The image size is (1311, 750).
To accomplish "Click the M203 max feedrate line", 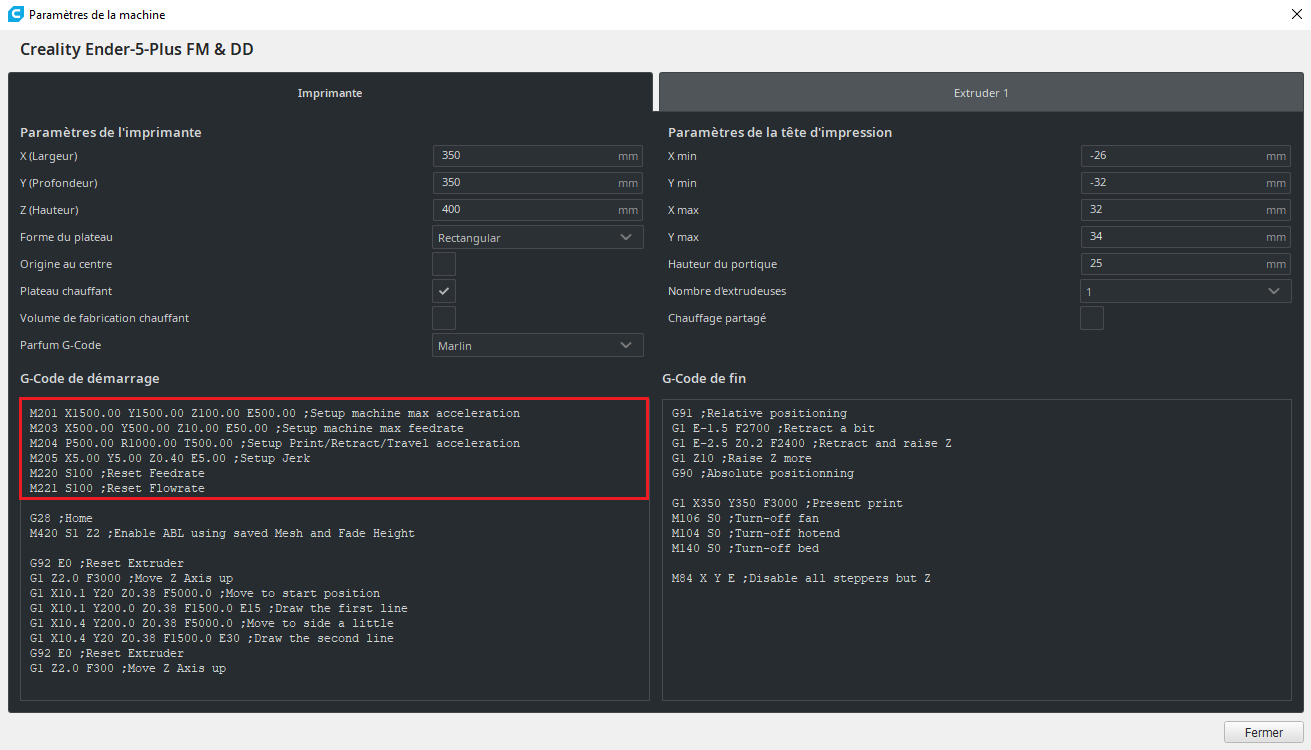I will pyautogui.click(x=247, y=428).
